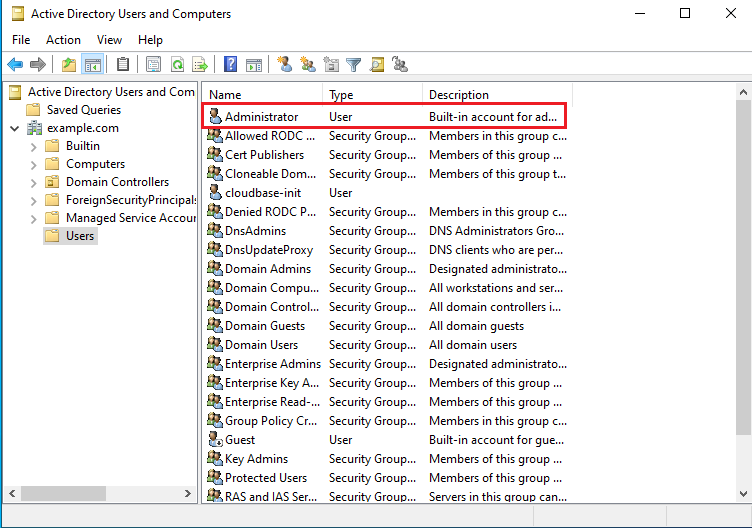
Task: Click the Group Policy Cr... row name
Action: coord(271,421)
